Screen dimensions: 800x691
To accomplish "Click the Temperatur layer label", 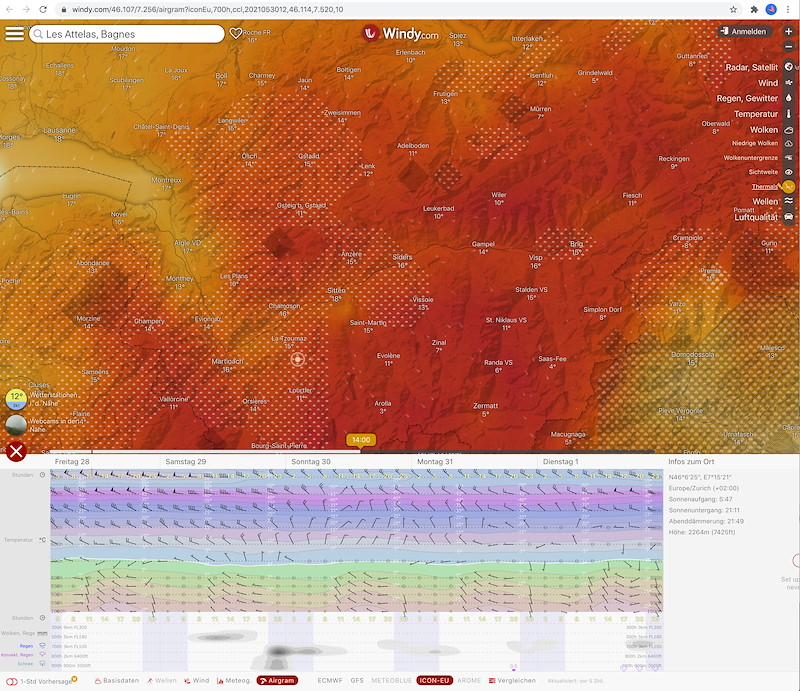I will [x=756, y=114].
